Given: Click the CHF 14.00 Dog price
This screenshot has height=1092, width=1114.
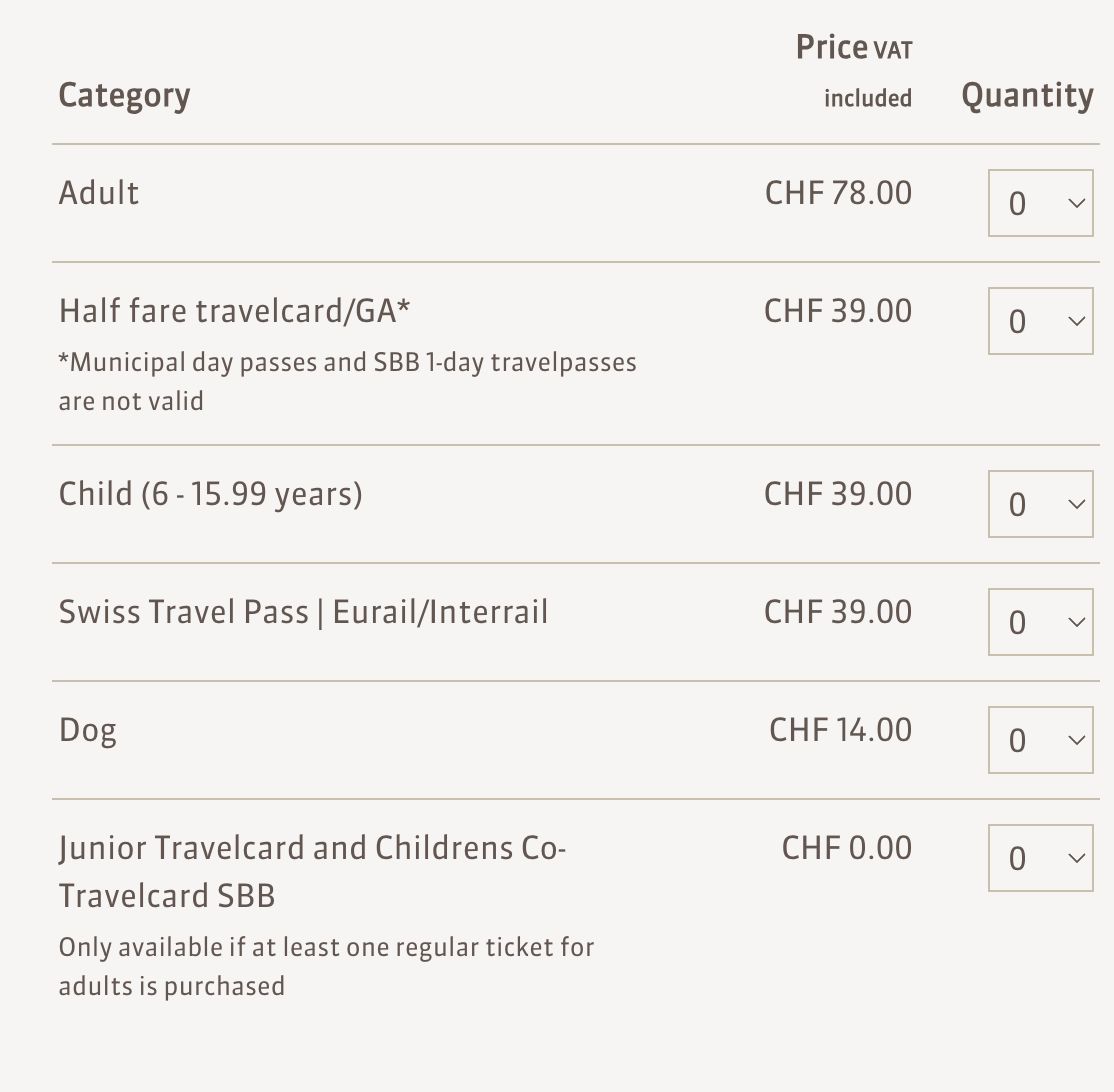Looking at the screenshot, I should point(840,730).
